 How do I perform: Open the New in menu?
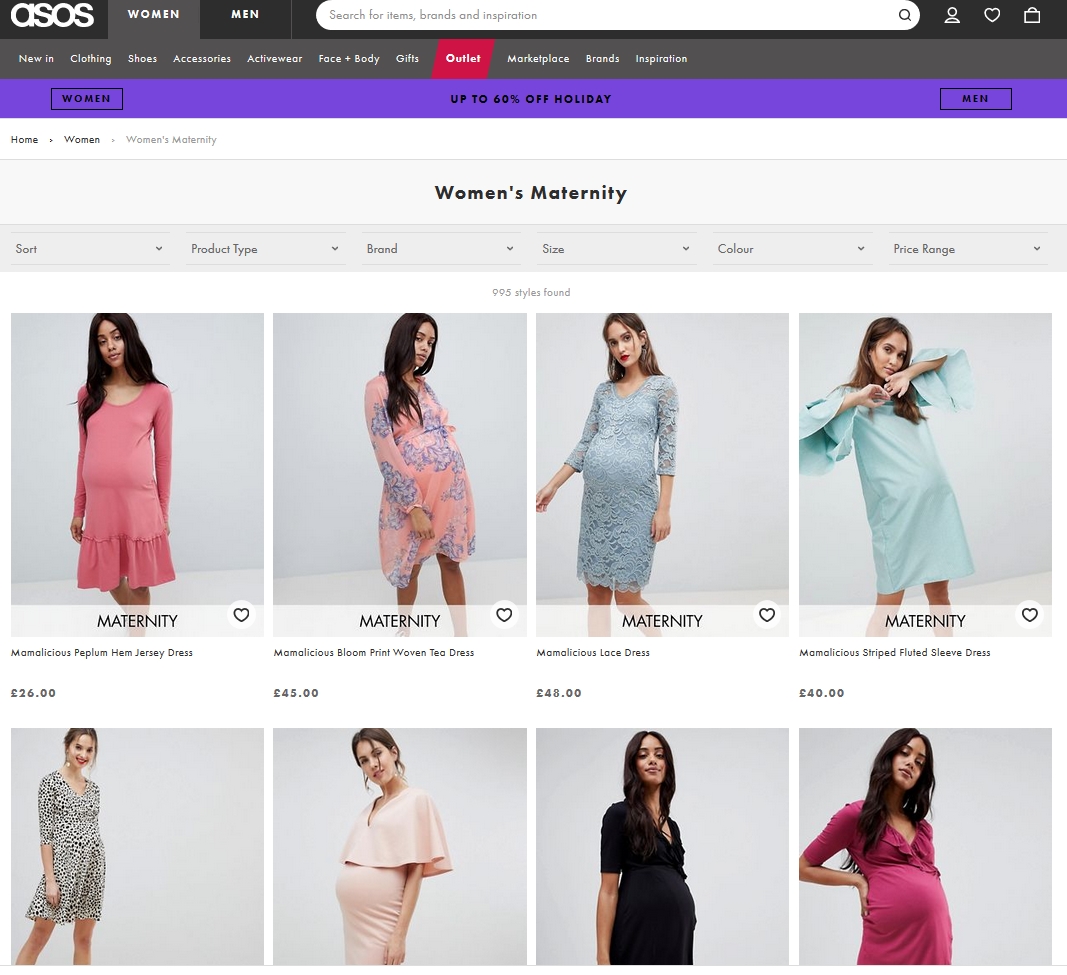(x=36, y=59)
